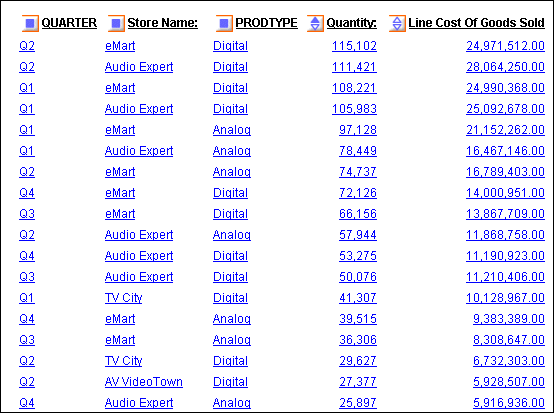
Task: Select the PRODTYPE column header
Action: click(266, 23)
